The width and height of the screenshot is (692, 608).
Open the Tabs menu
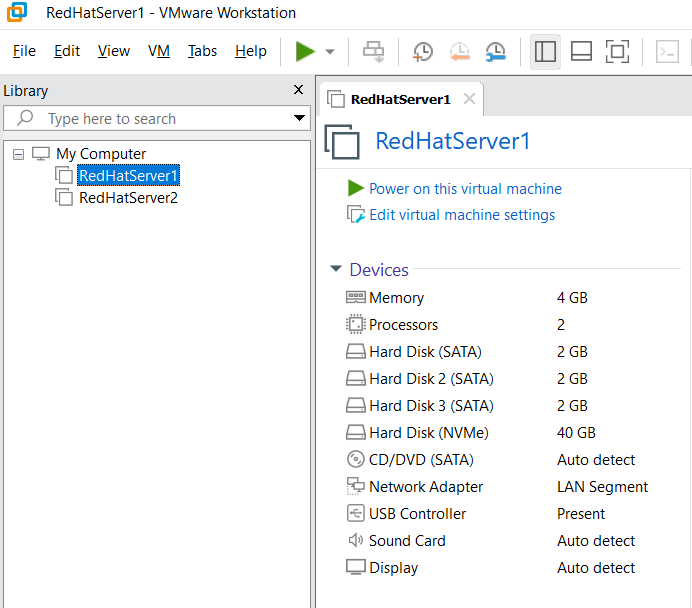click(202, 51)
